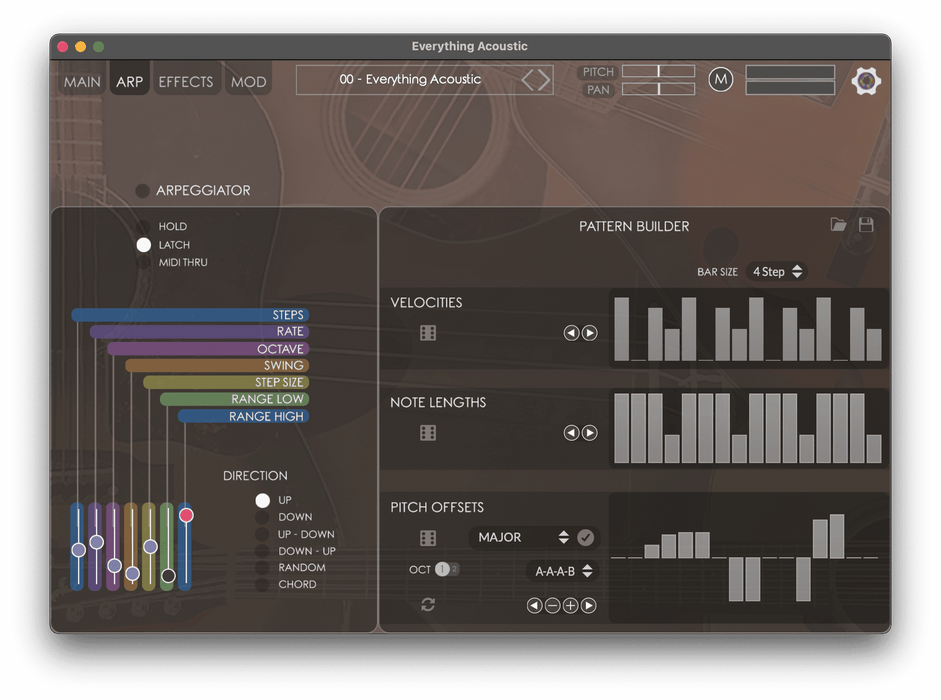
Task: Click the pitch offsets reset refresh icon
Action: coord(428,605)
